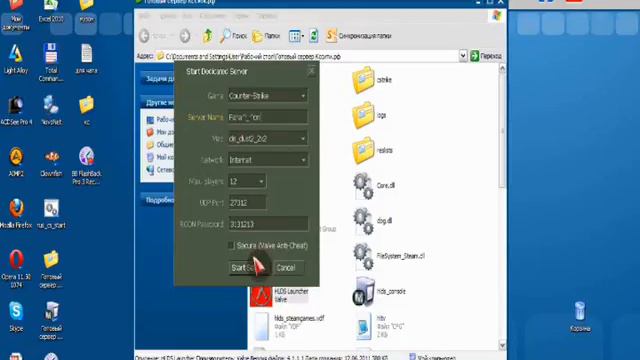The image size is (640, 360).
Task: Open the Recycle Bin on the desktop
Action: [x=580, y=316]
